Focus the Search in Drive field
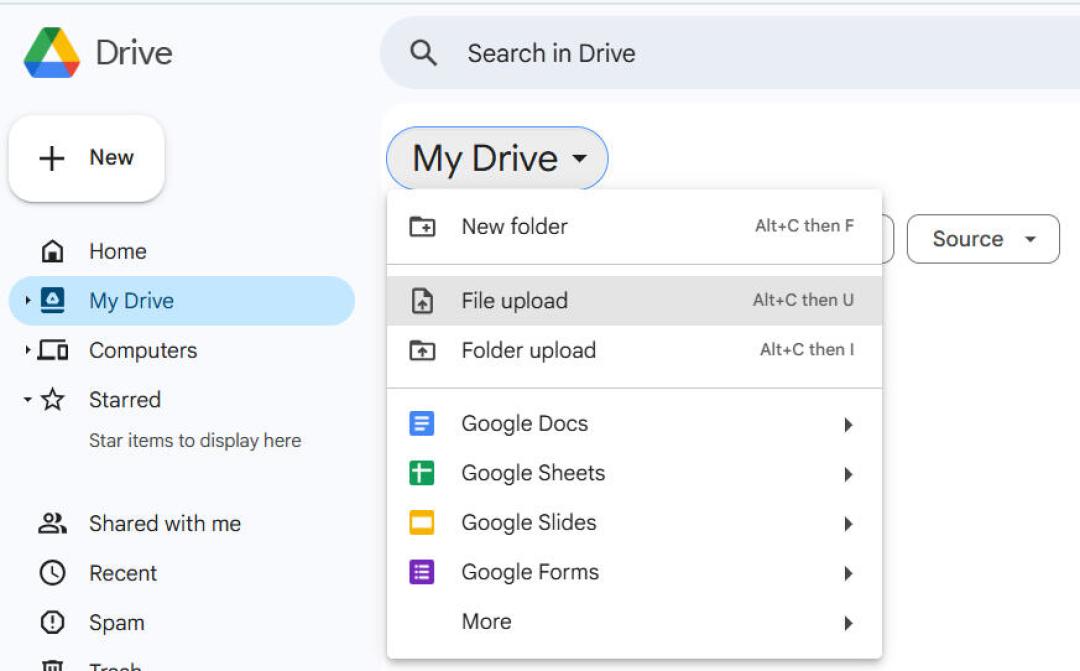1080x671 pixels. pos(730,53)
